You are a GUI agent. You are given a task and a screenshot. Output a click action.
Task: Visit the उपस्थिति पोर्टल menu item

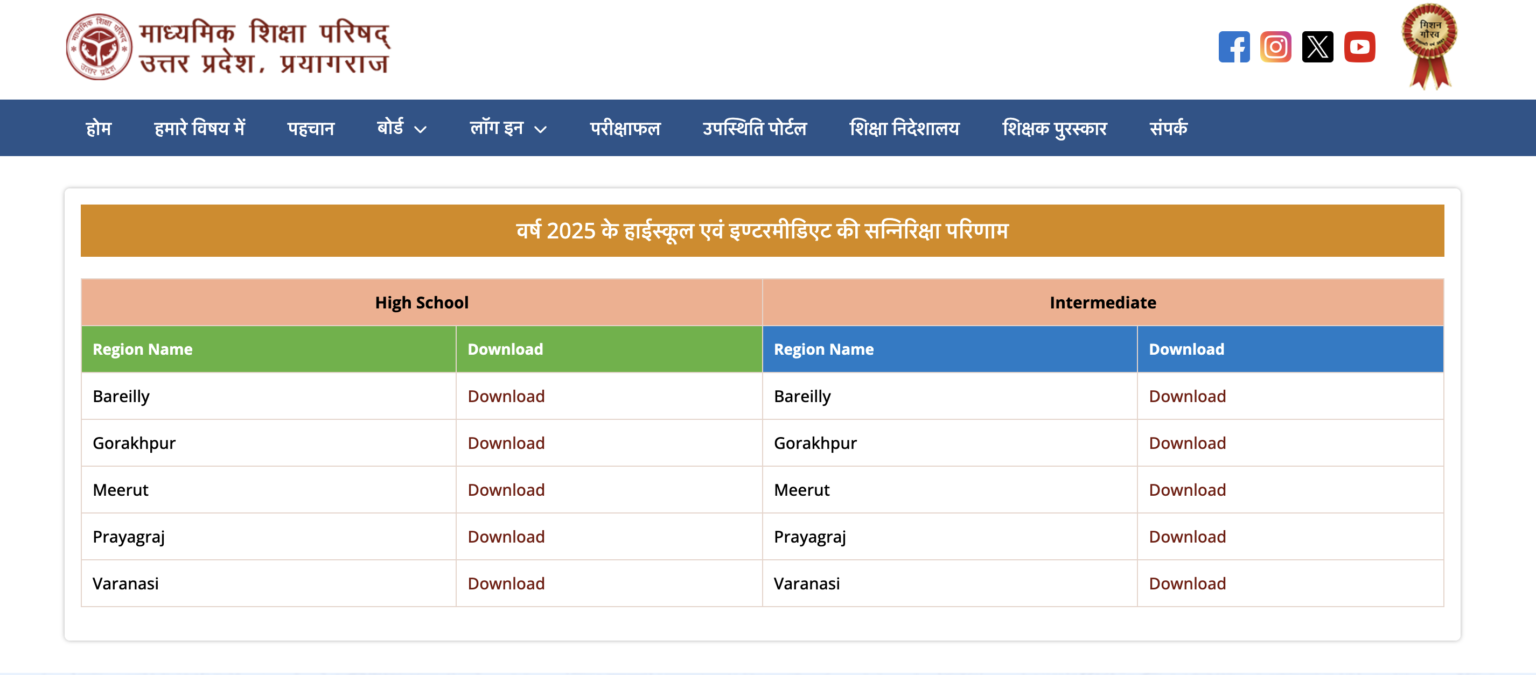755,128
